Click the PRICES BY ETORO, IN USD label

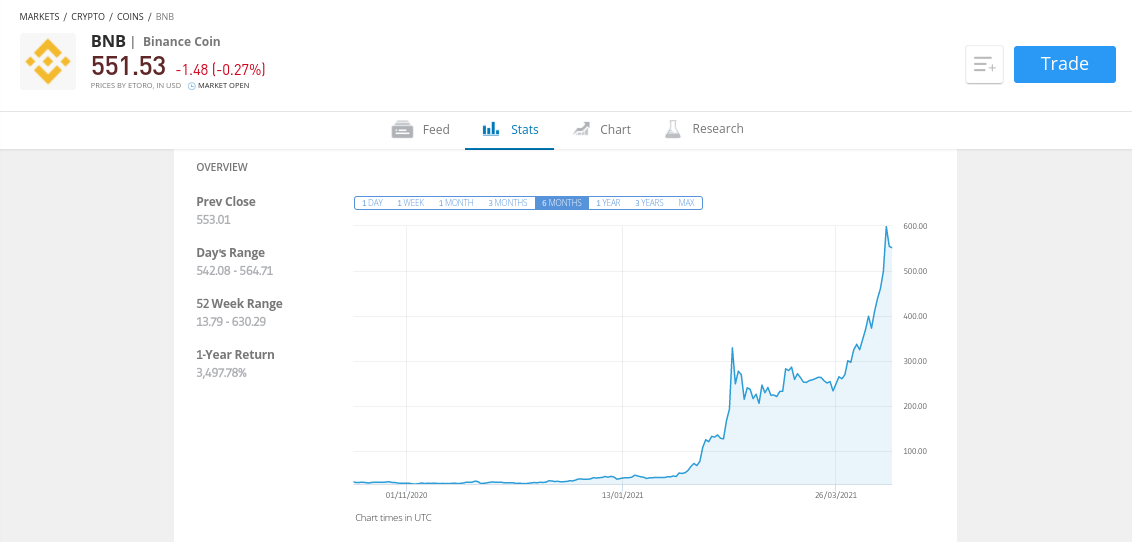point(136,86)
